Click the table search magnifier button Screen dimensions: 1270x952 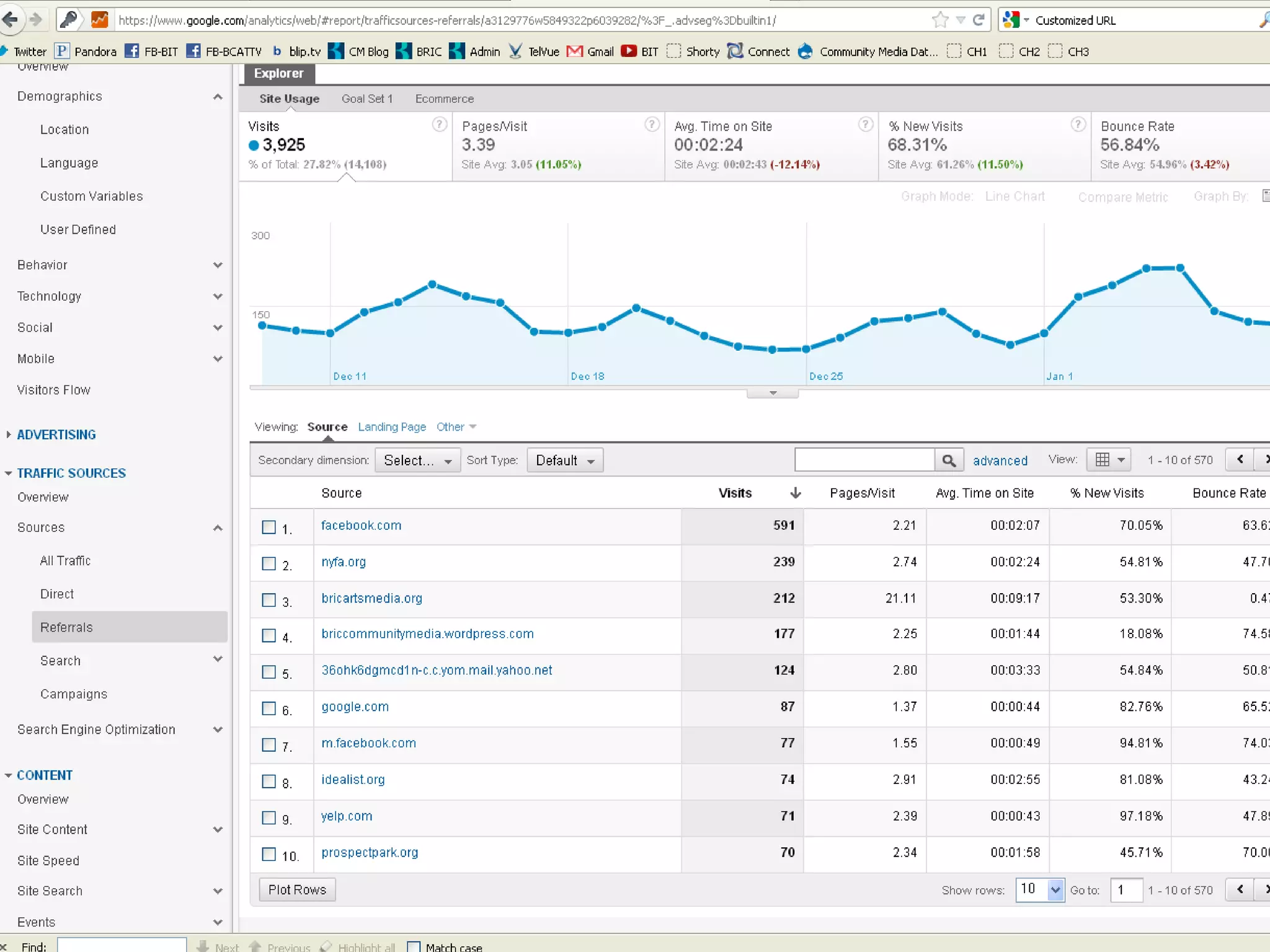(x=949, y=460)
